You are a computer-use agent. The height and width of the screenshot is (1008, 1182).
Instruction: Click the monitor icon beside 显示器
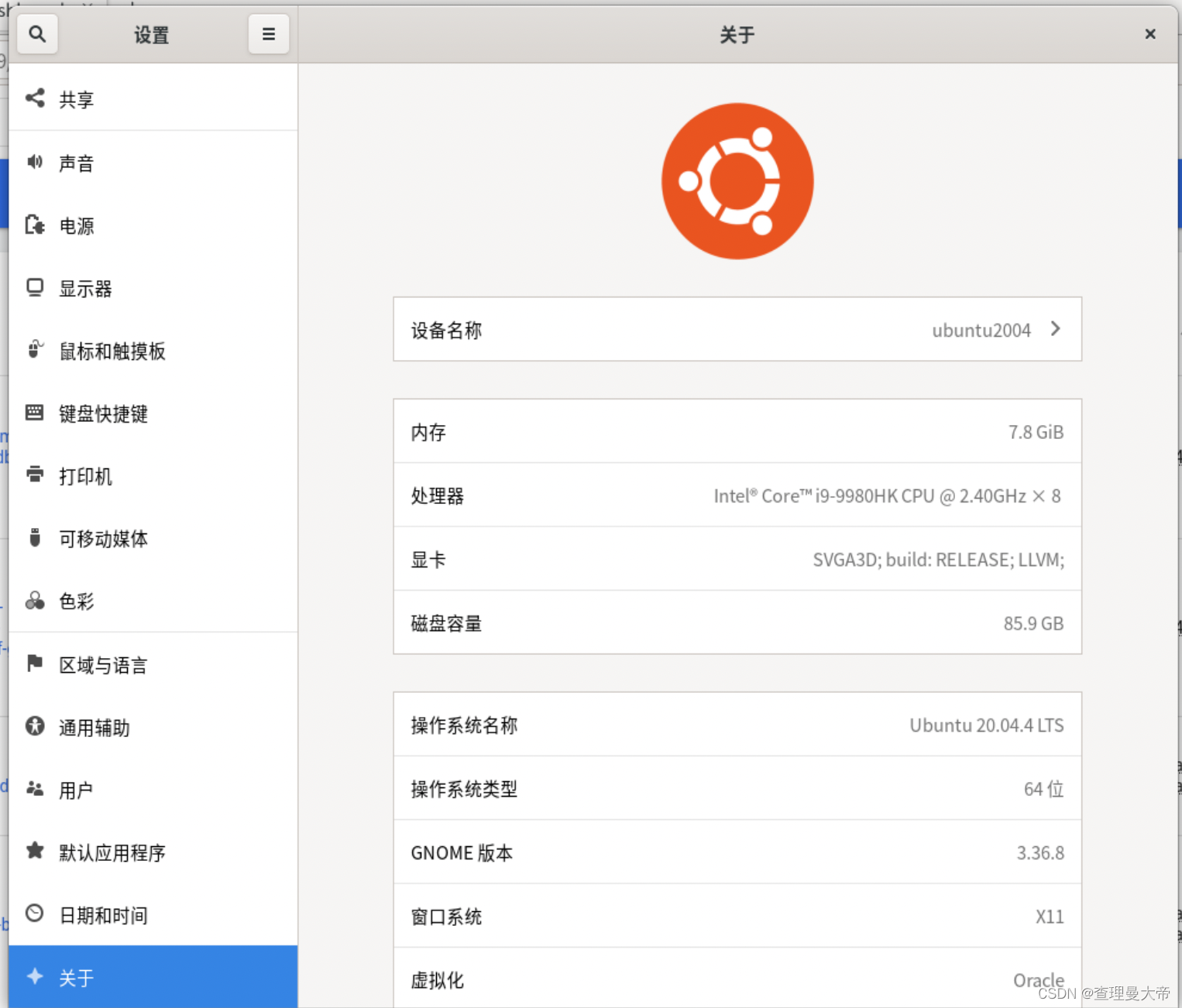click(x=35, y=287)
